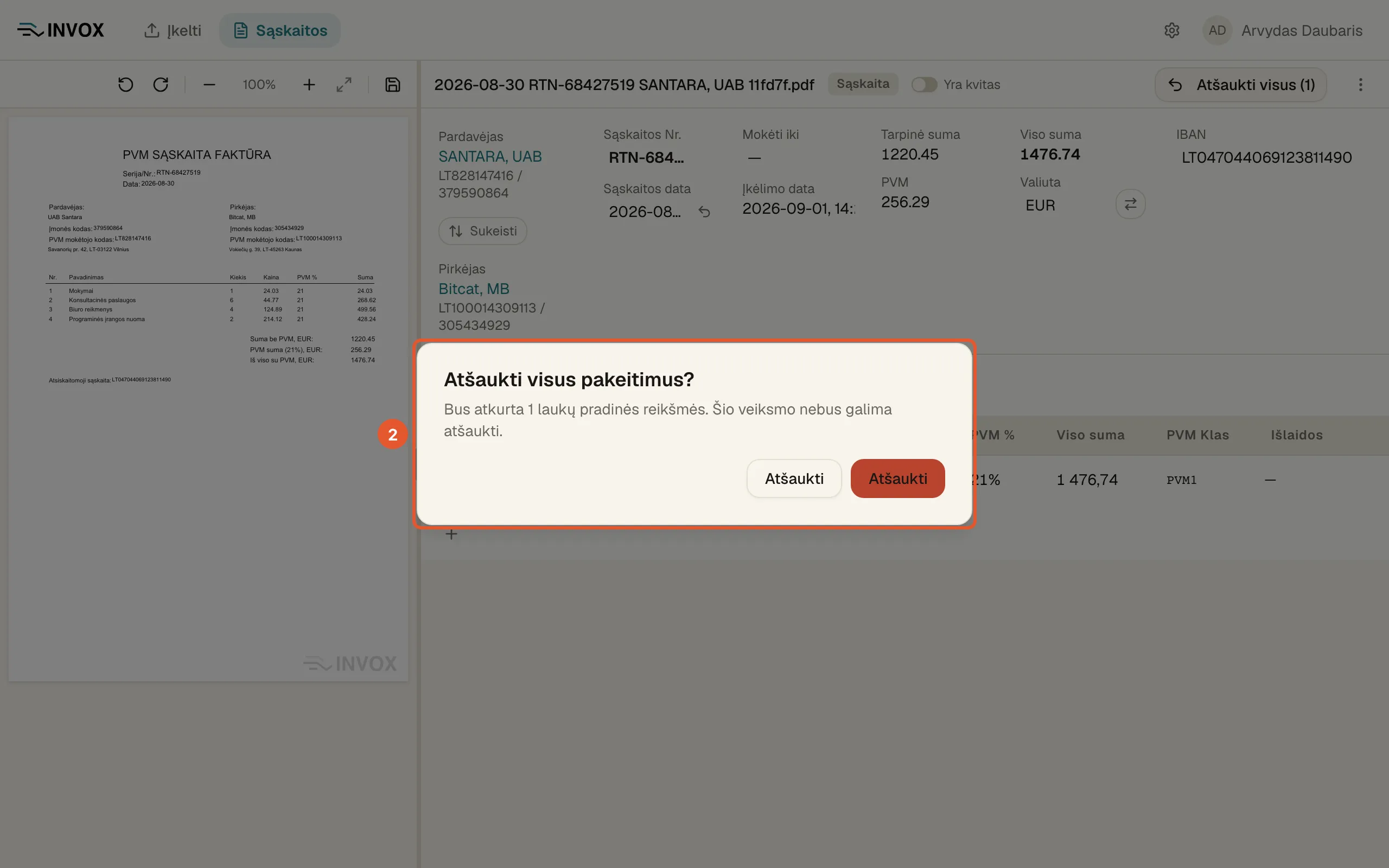This screenshot has width=1389, height=868.
Task: Open the Įkelti tab
Action: [172, 30]
